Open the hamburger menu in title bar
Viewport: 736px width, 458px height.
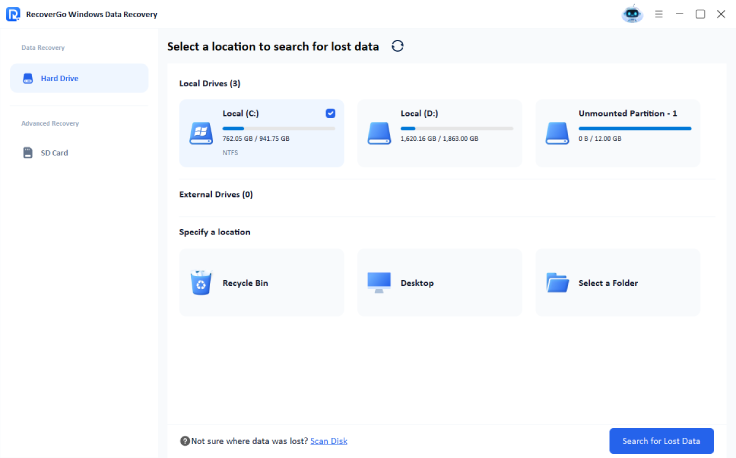(659, 14)
